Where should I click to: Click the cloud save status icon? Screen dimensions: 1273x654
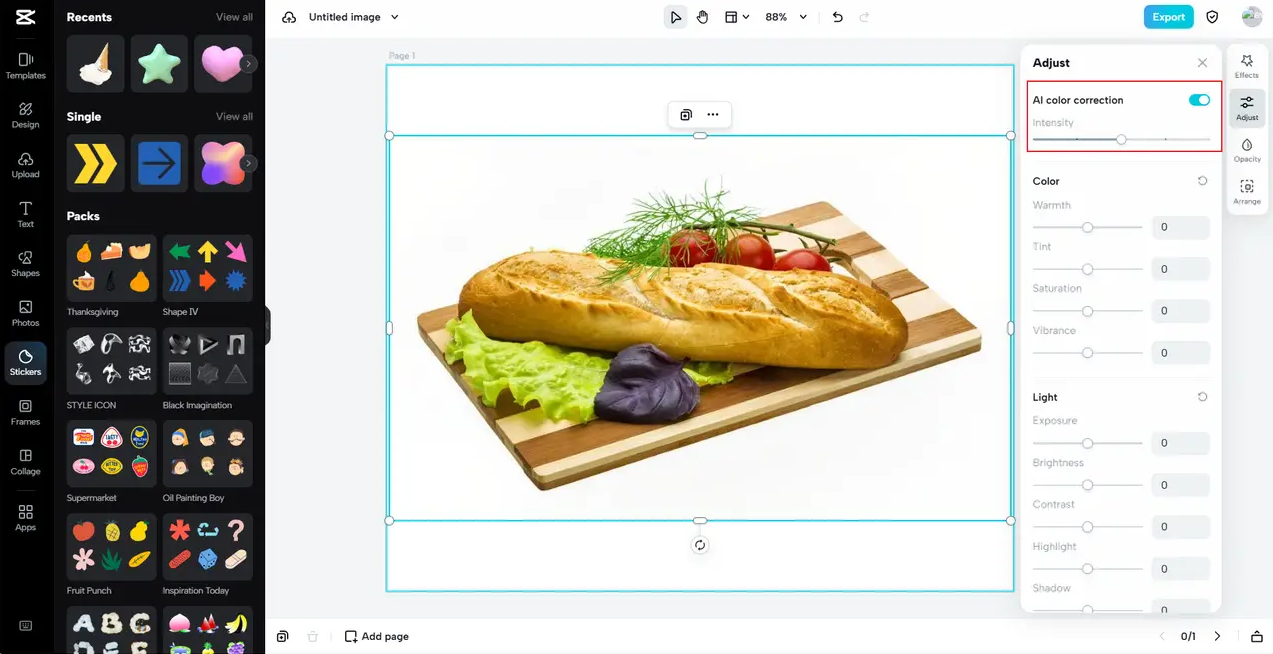click(290, 17)
